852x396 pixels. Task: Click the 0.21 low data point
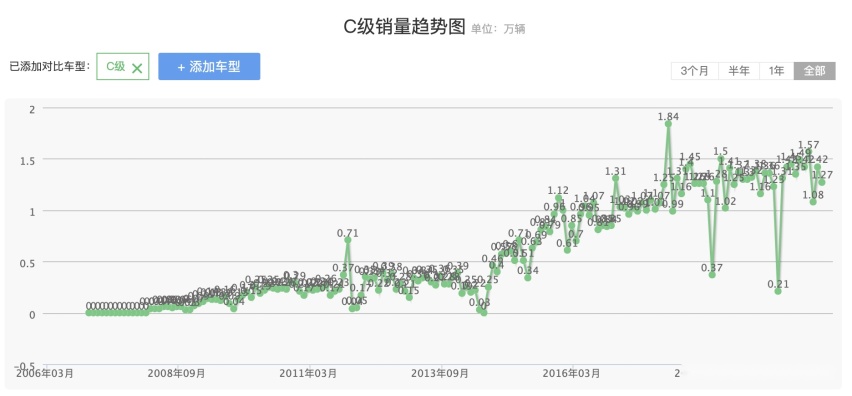tap(778, 291)
